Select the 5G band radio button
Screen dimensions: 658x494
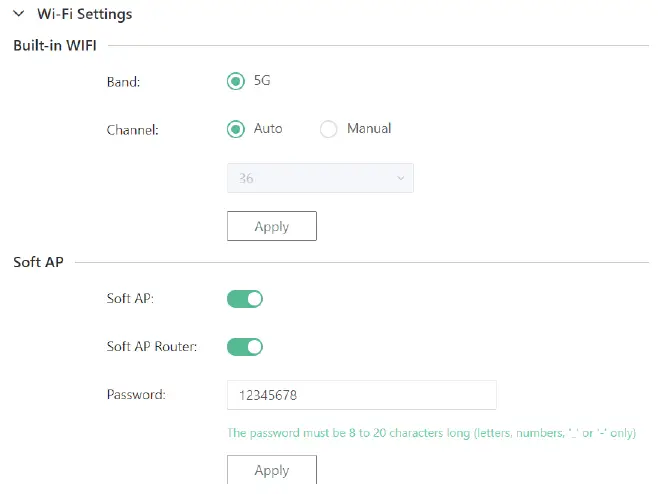(x=236, y=82)
